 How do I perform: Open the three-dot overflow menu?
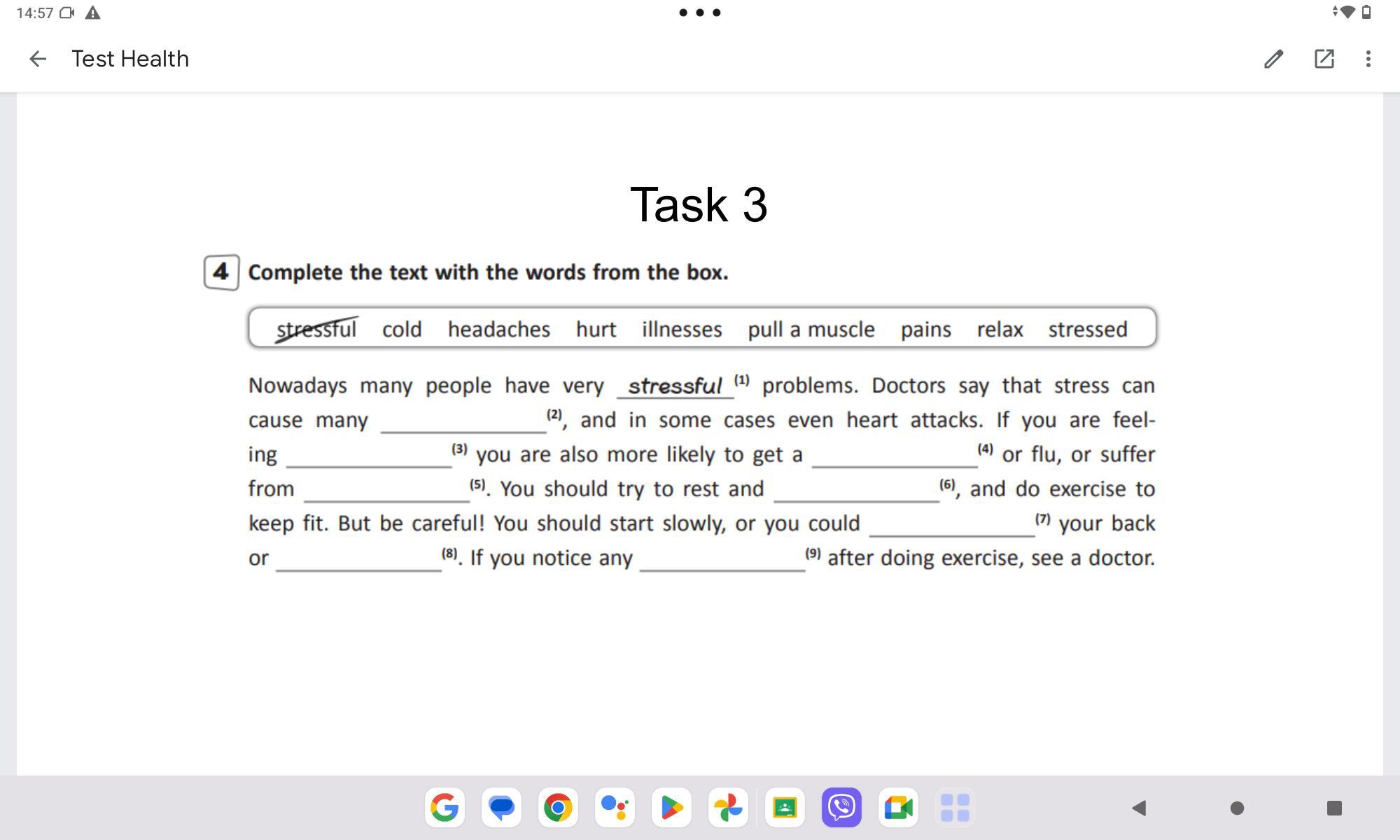click(x=1368, y=59)
